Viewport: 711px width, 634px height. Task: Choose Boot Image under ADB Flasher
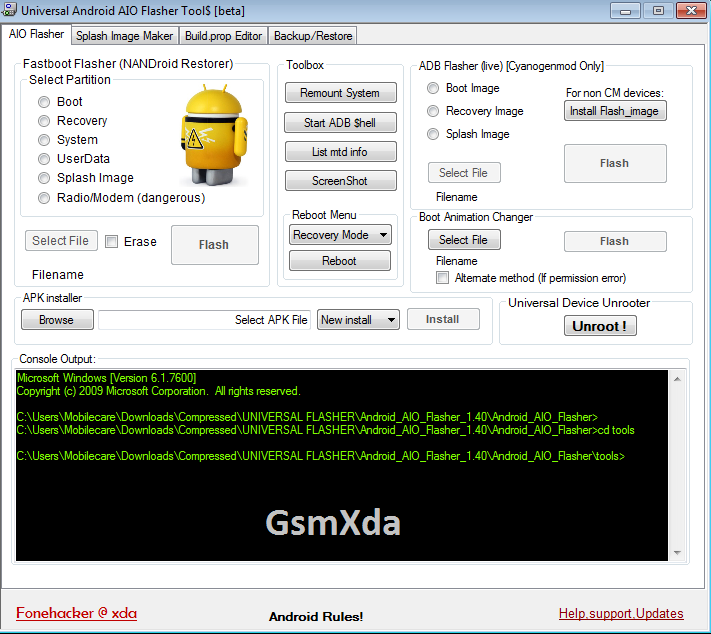click(433, 88)
